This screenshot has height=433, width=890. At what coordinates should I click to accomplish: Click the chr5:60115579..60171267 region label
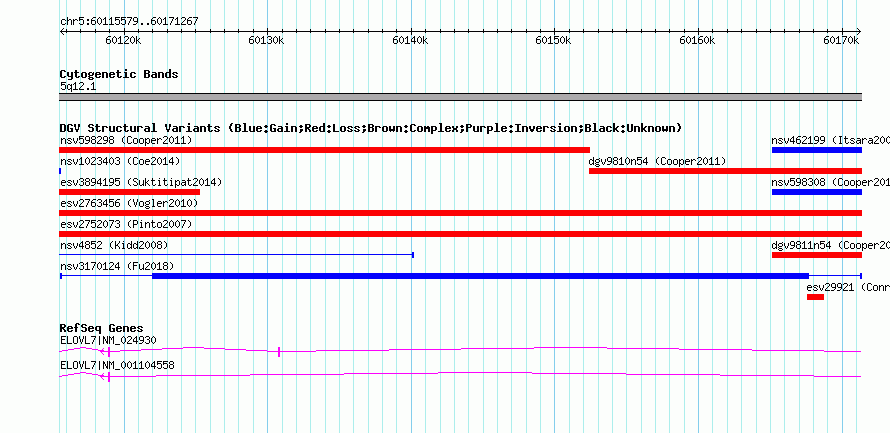pyautogui.click(x=129, y=22)
